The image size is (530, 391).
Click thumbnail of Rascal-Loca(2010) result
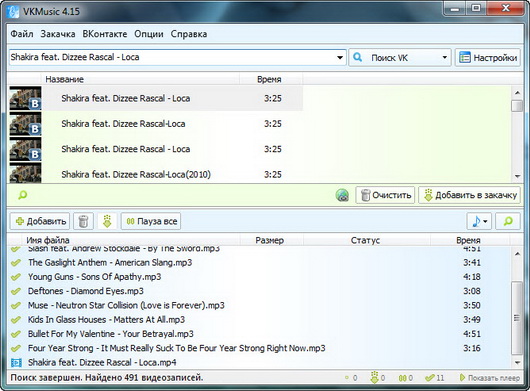tap(25, 173)
